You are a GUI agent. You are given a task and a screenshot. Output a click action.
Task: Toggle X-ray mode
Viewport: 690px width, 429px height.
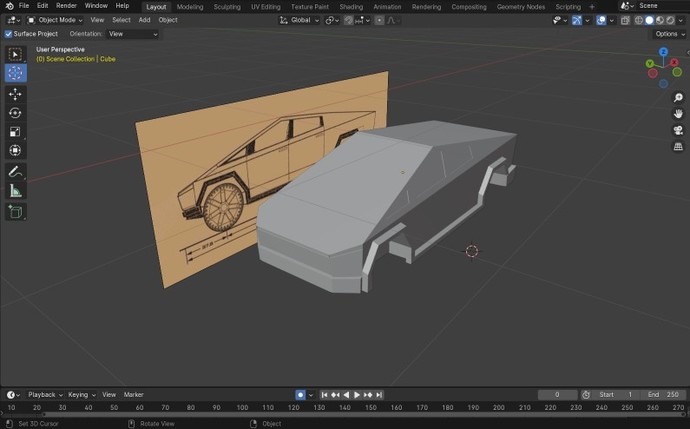click(625, 20)
